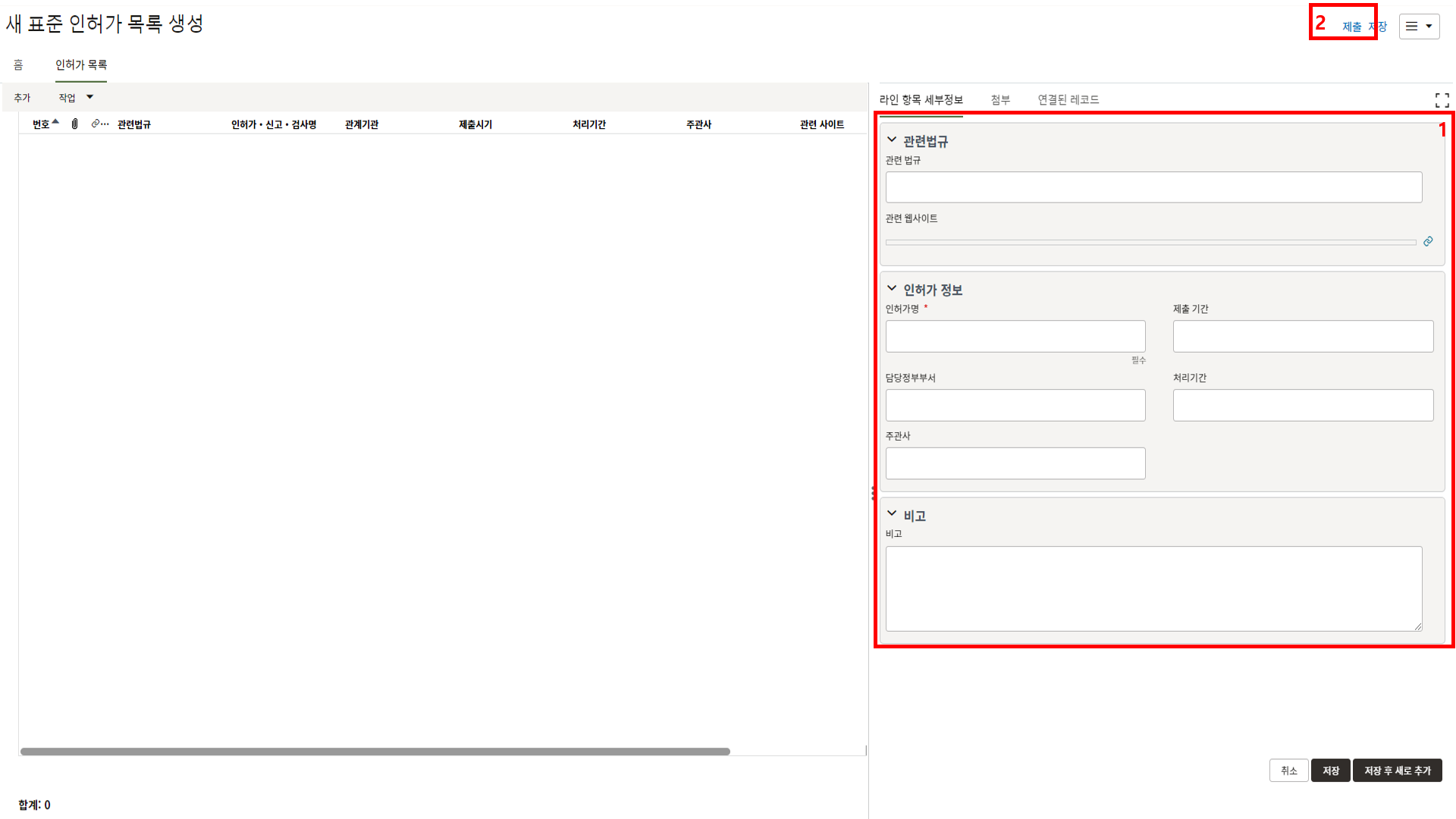
Task: Collapse the 관련법규 section
Action: click(892, 140)
